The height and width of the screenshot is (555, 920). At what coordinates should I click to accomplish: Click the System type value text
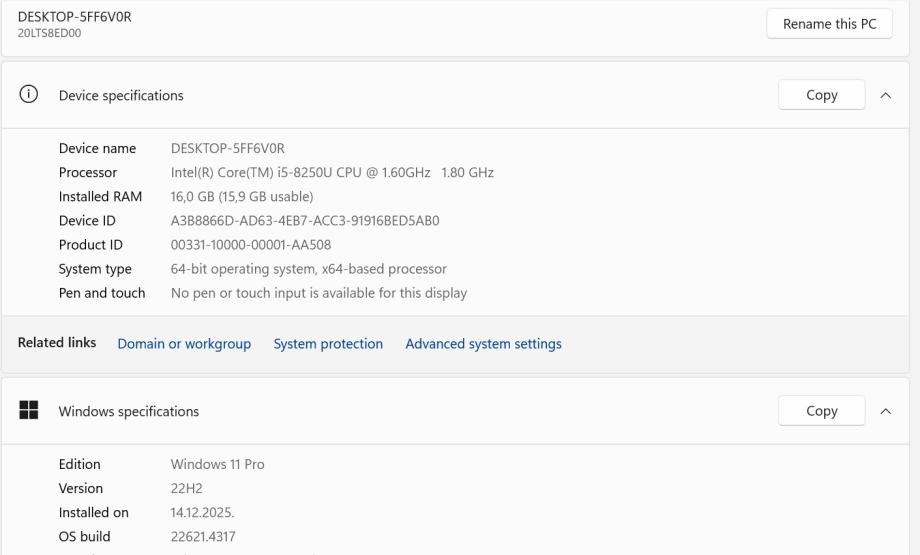pyautogui.click(x=309, y=269)
